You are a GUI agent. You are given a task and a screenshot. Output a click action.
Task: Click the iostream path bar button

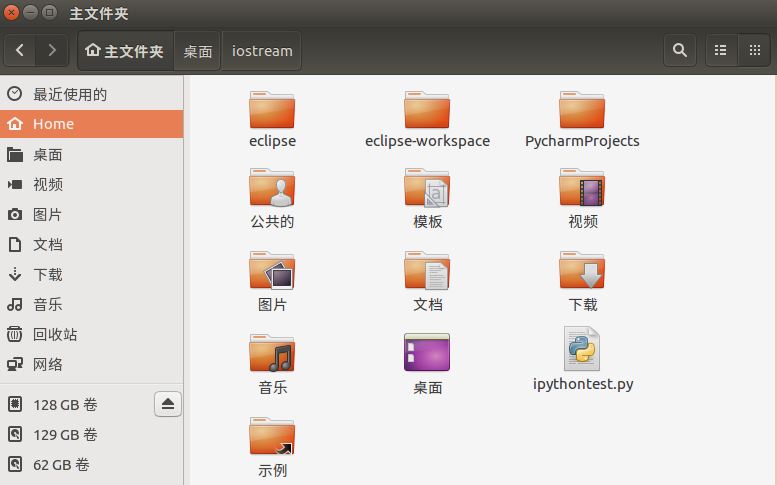262,51
